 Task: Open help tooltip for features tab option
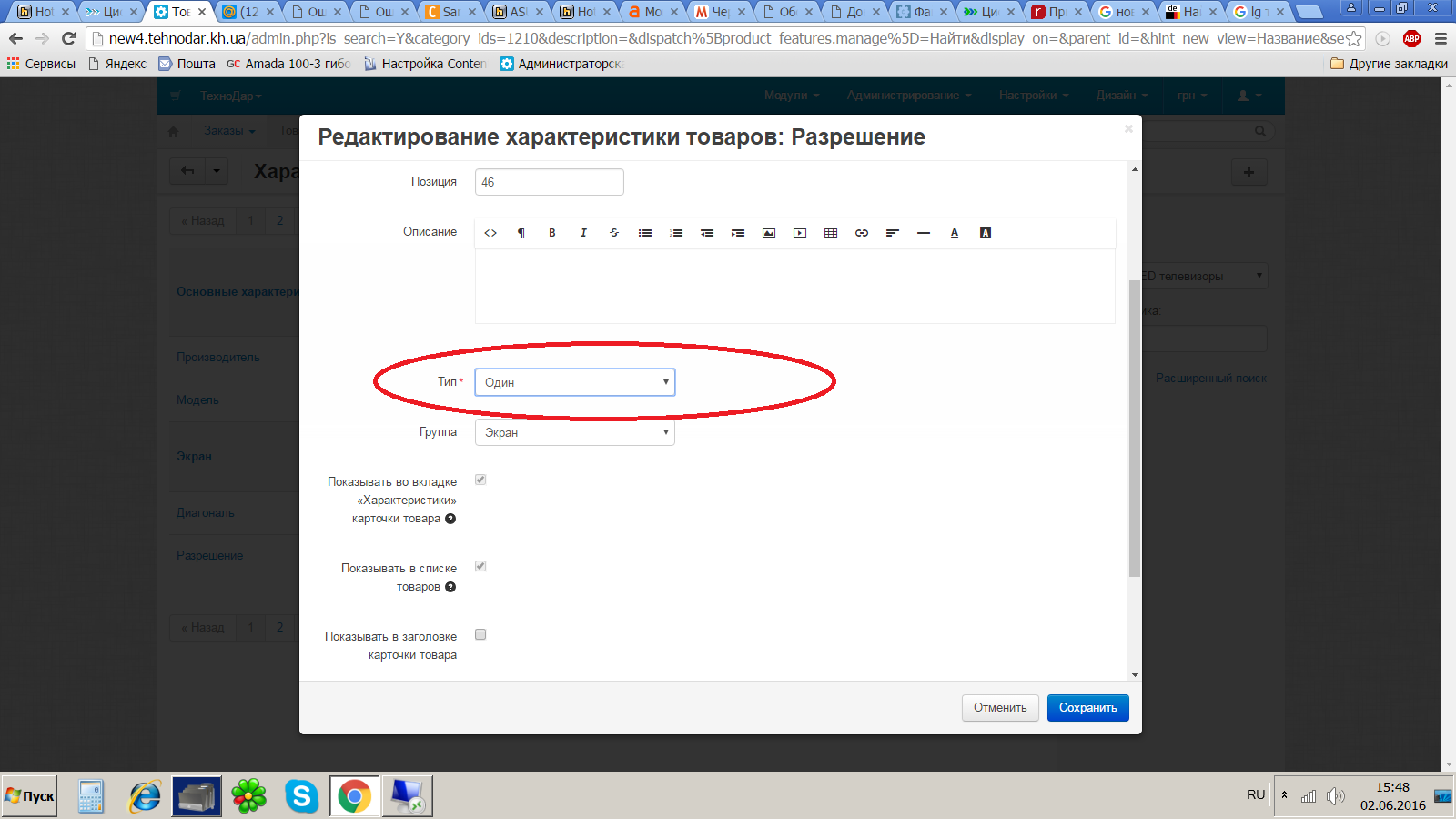[450, 519]
